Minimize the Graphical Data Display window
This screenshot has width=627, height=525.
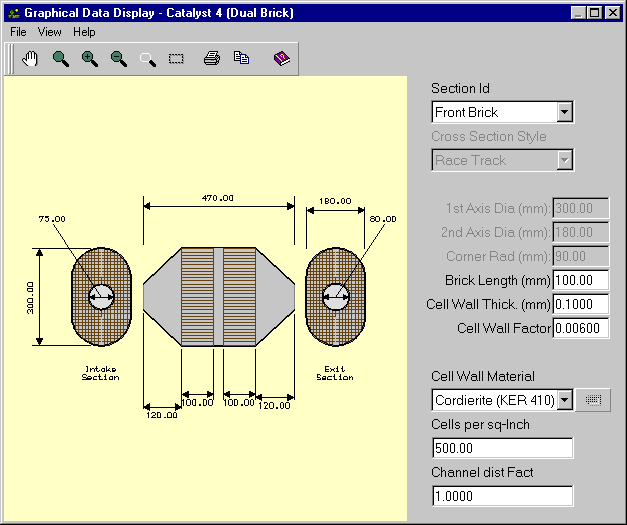(578, 13)
